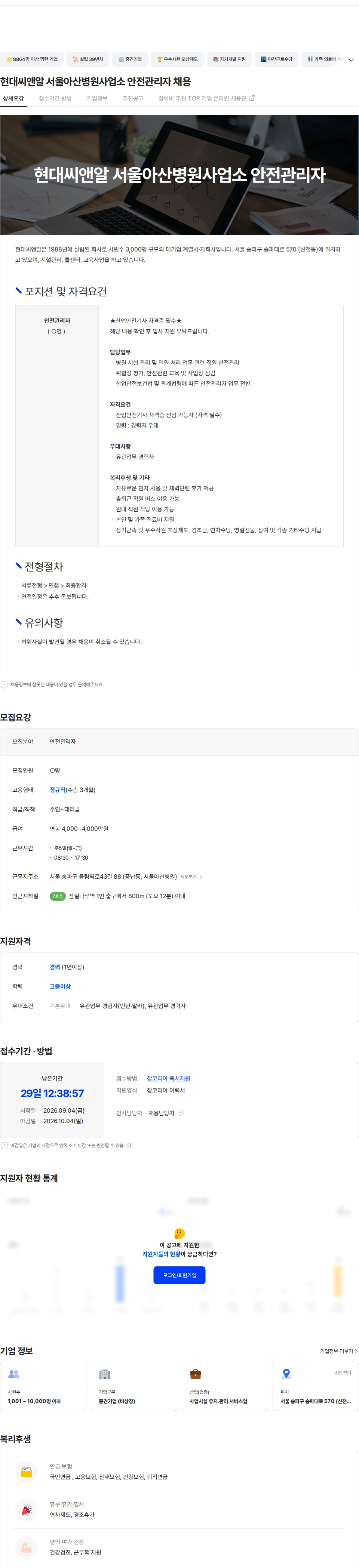This screenshot has height=1568, width=359.
Task: Click the 8864명 이상 찜한 기업 tag
Action: [32, 59]
